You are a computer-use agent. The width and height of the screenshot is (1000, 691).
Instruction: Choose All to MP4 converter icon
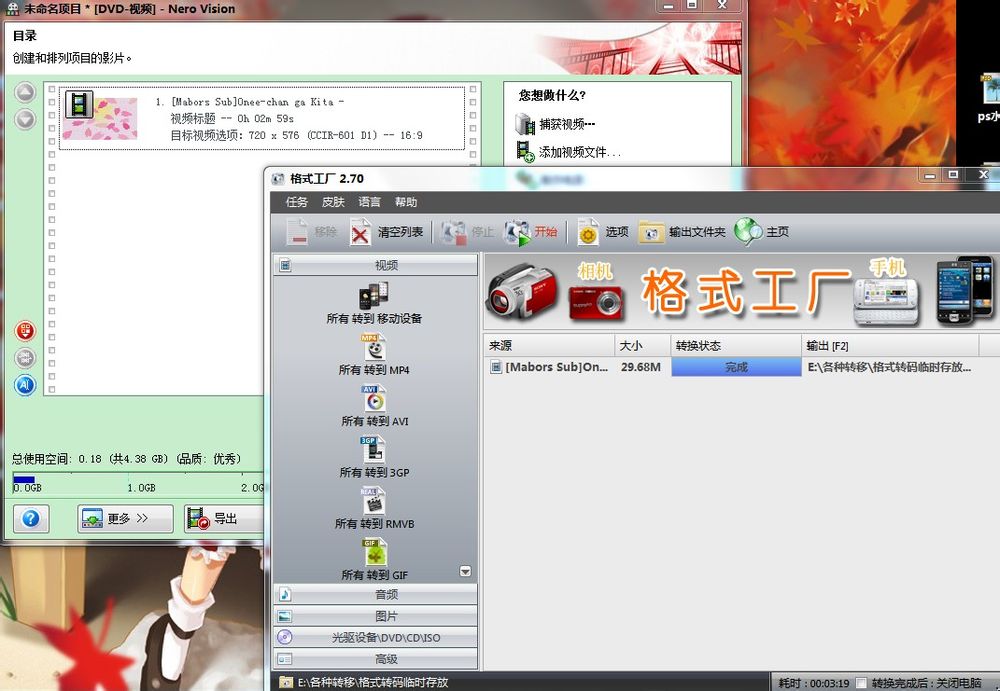[x=374, y=348]
